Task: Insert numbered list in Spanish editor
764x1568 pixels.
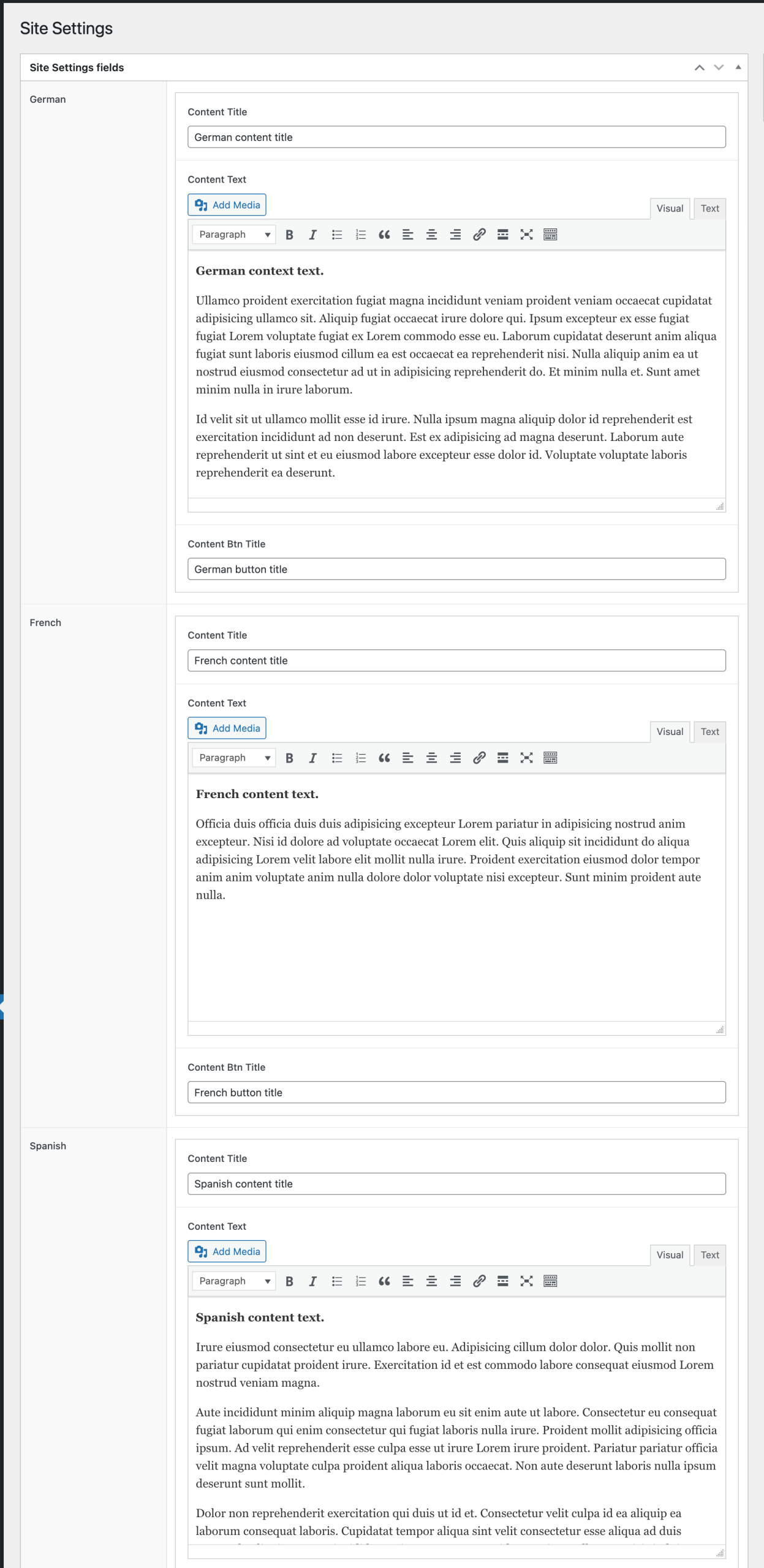Action: 360,1281
